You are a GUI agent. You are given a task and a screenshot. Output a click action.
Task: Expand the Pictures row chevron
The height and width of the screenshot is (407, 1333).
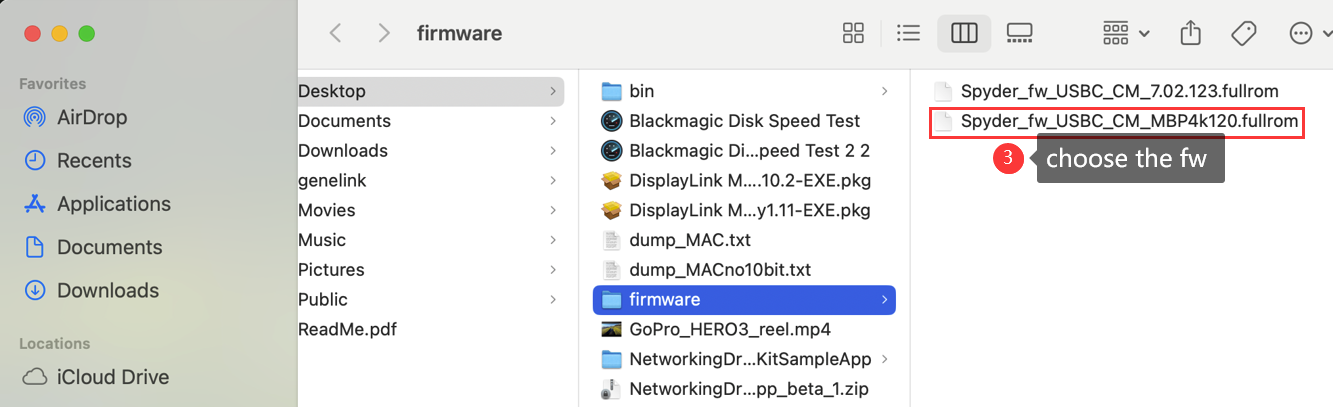(553, 269)
